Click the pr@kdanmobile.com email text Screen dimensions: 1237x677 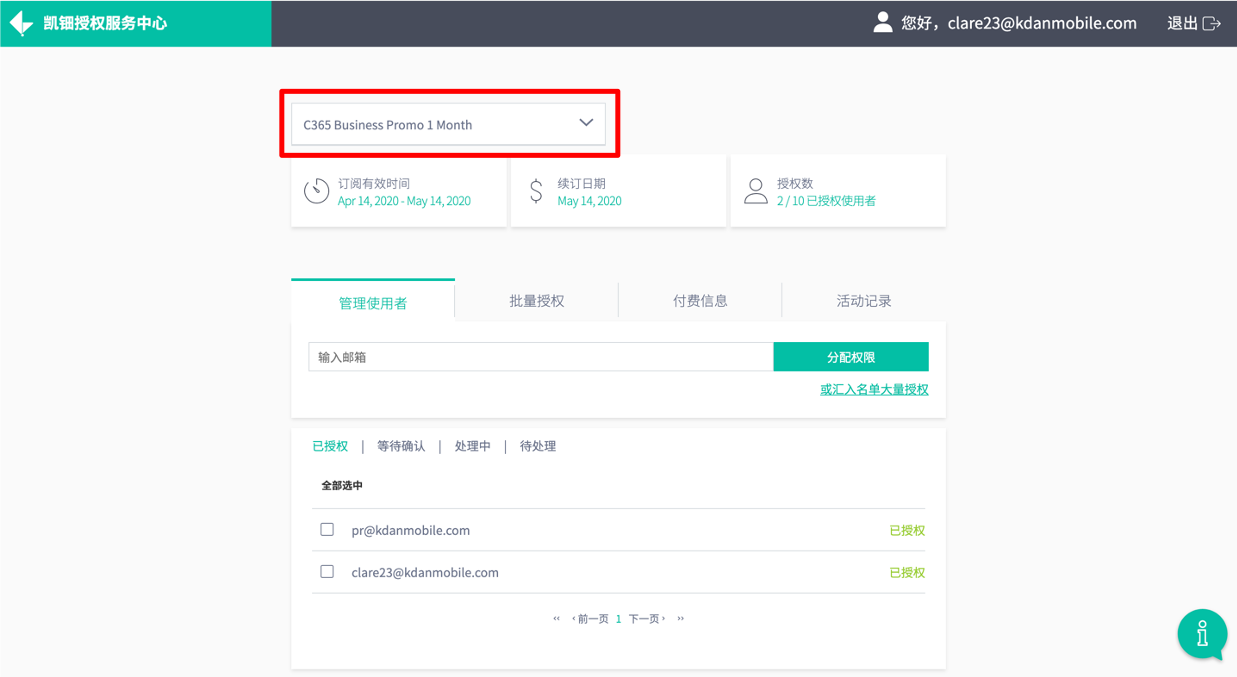411,531
